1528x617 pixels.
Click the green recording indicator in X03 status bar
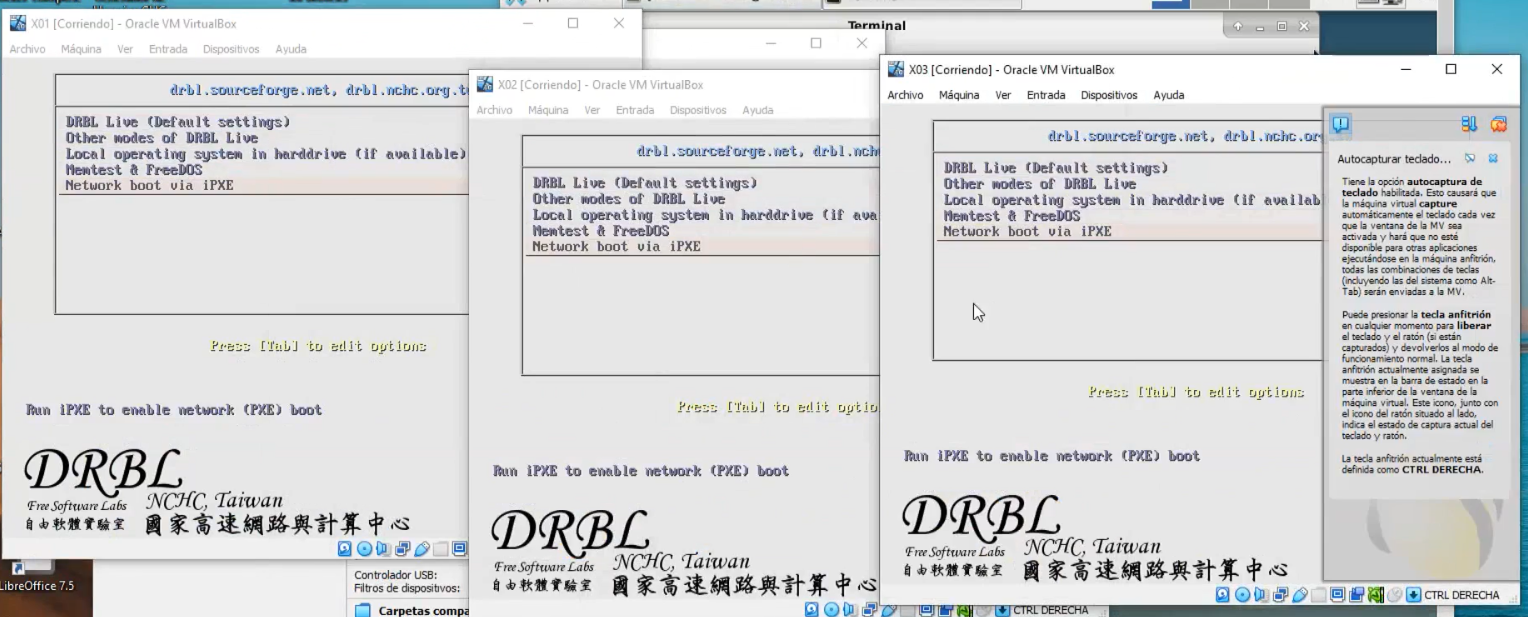(x=1376, y=595)
